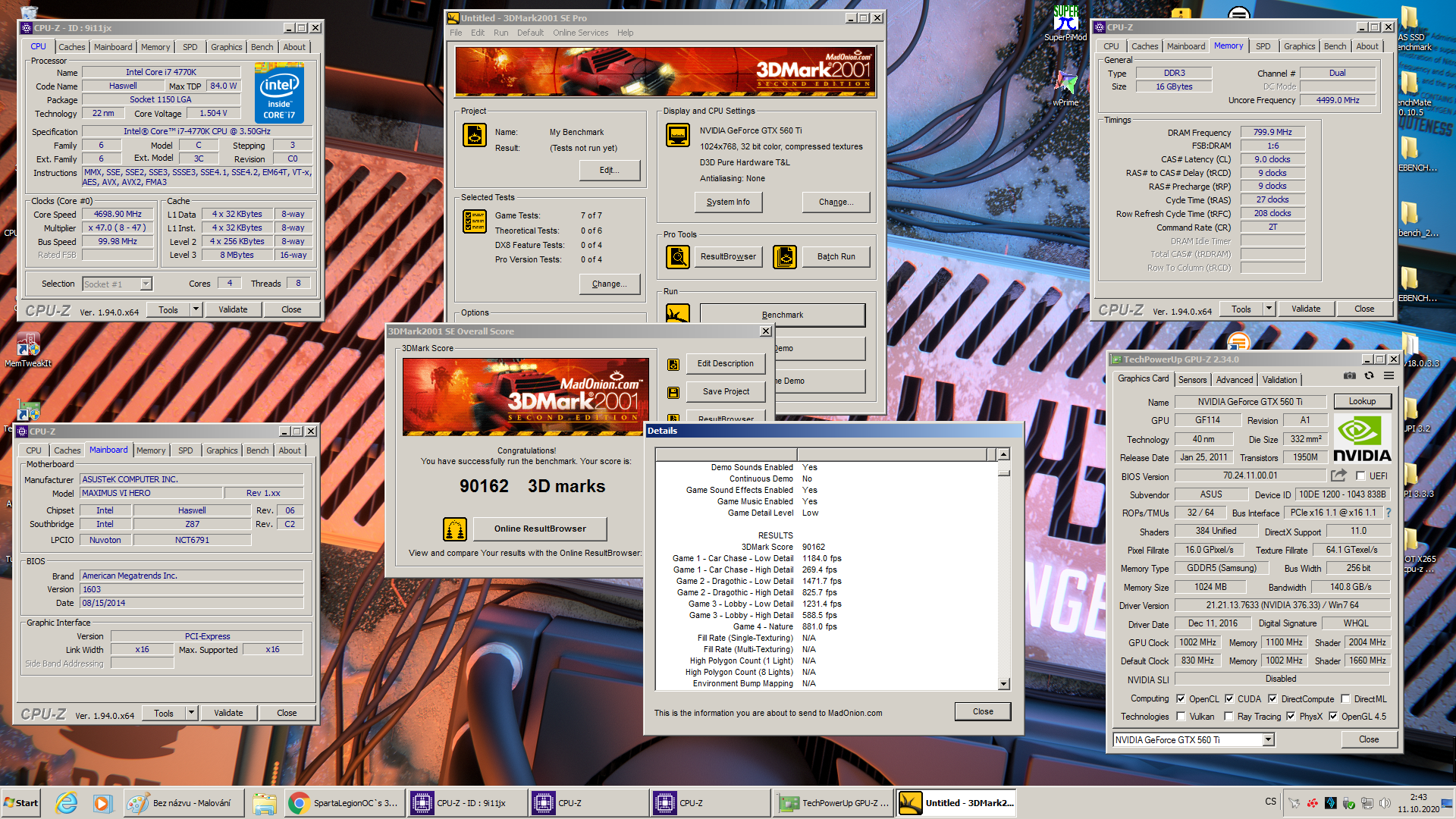The height and width of the screenshot is (819, 1456).
Task: Click the Save Project floppy icon
Action: 673,393
